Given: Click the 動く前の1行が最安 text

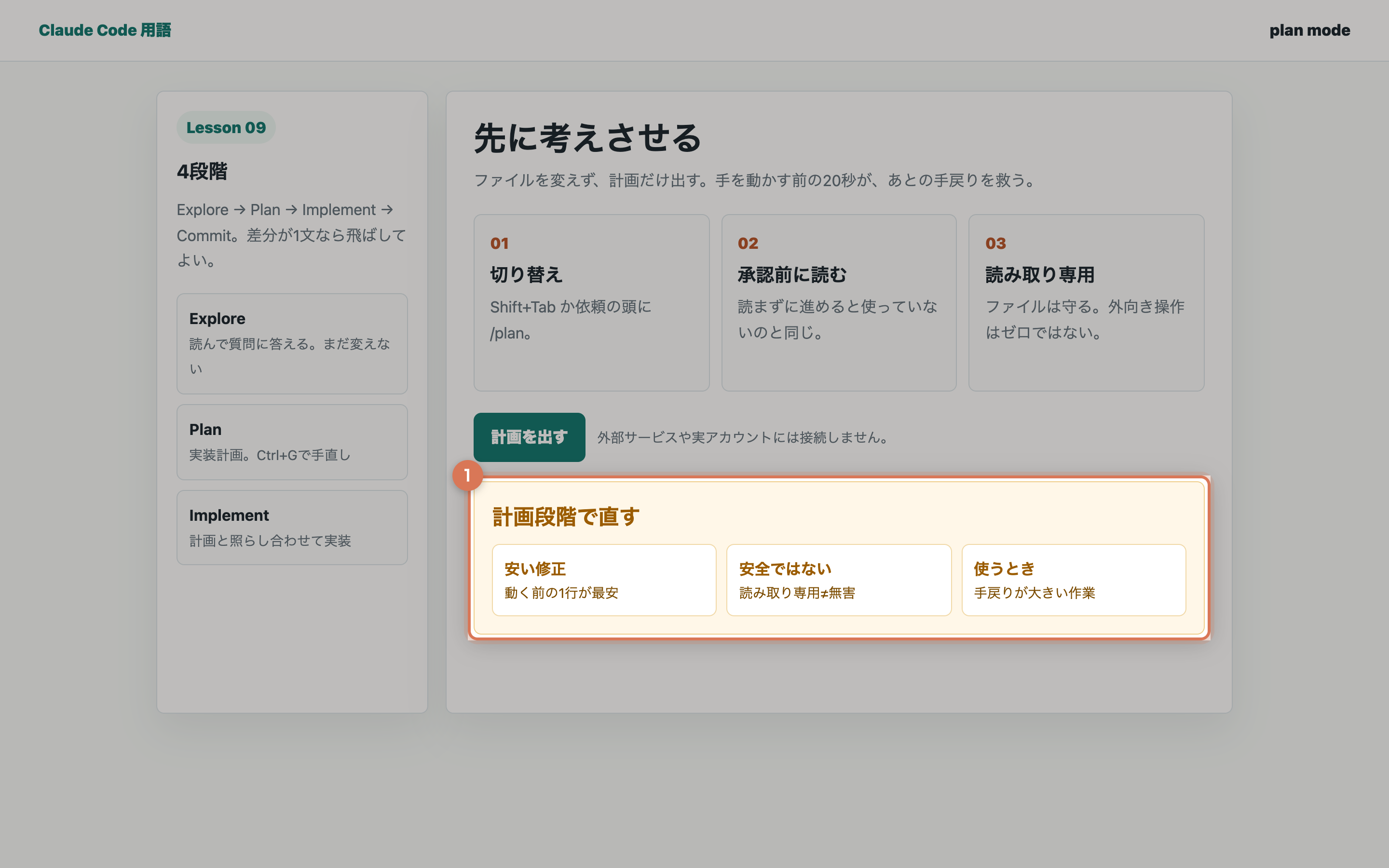Looking at the screenshot, I should point(561,593).
